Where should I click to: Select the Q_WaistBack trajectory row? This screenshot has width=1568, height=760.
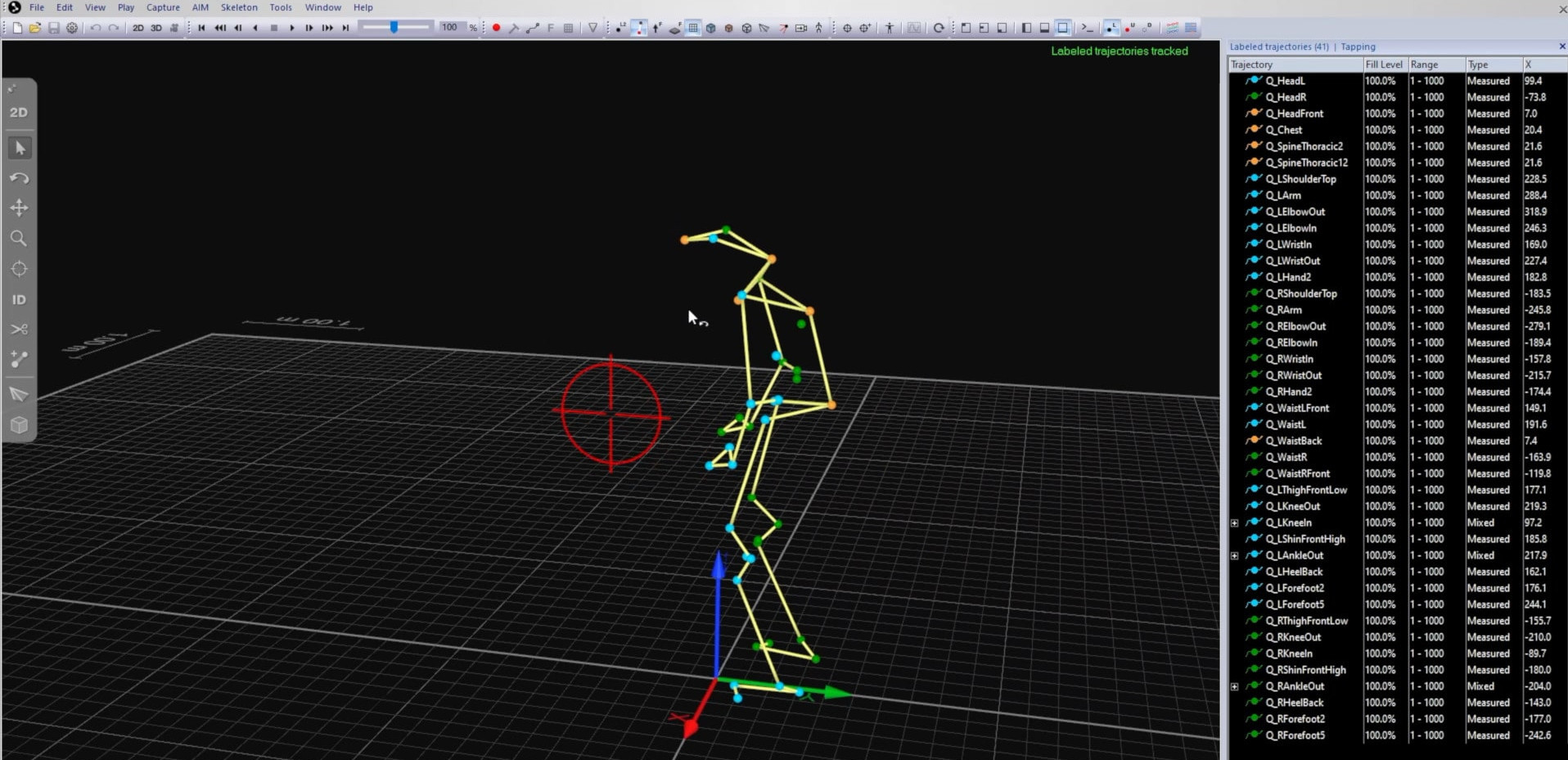(1398, 441)
